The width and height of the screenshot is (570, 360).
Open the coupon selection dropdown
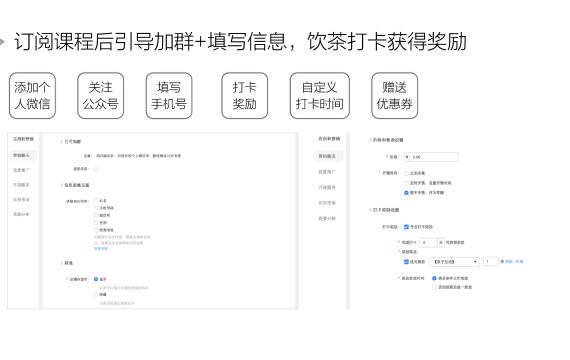pyautogui.click(x=454, y=261)
